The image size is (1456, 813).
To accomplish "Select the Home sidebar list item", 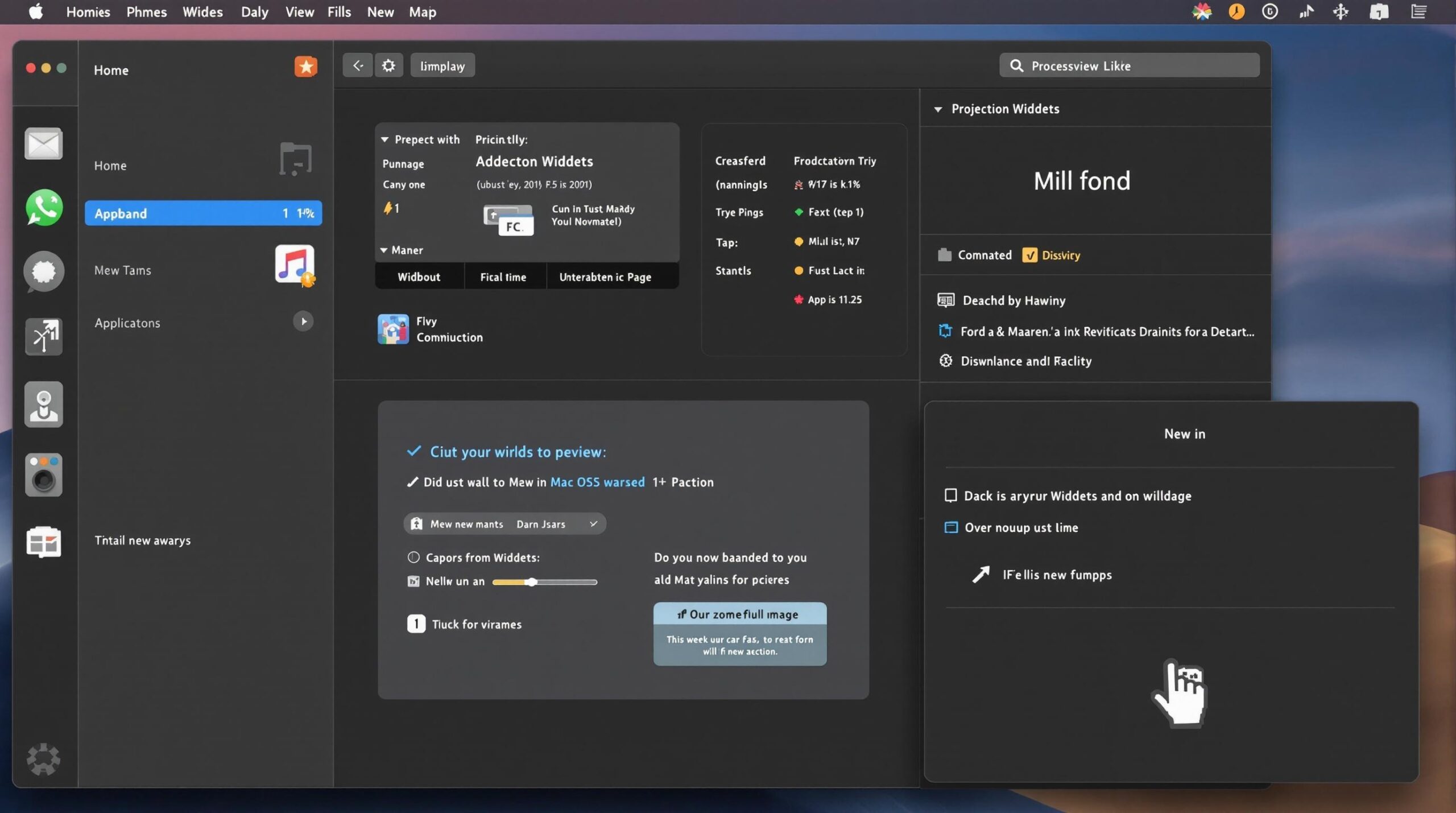I will [x=110, y=166].
